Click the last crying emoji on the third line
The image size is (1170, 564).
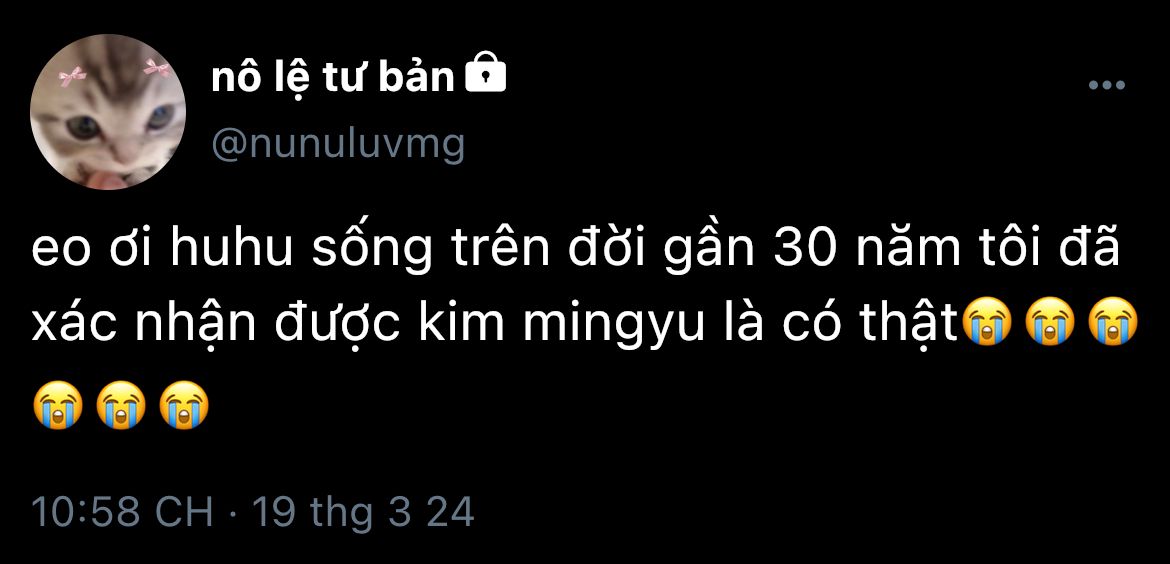tap(185, 407)
